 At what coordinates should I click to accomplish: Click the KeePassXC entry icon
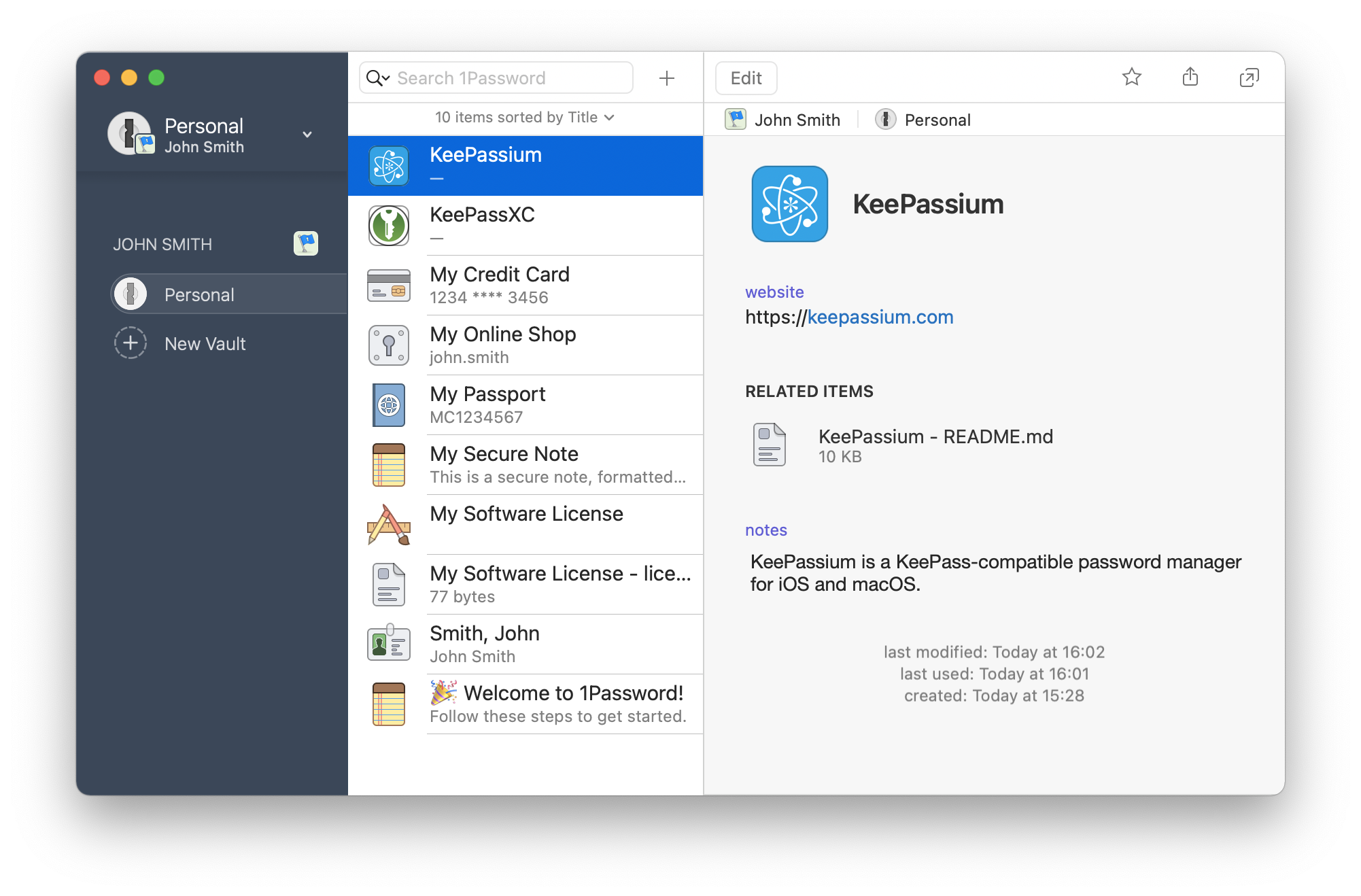tap(388, 224)
